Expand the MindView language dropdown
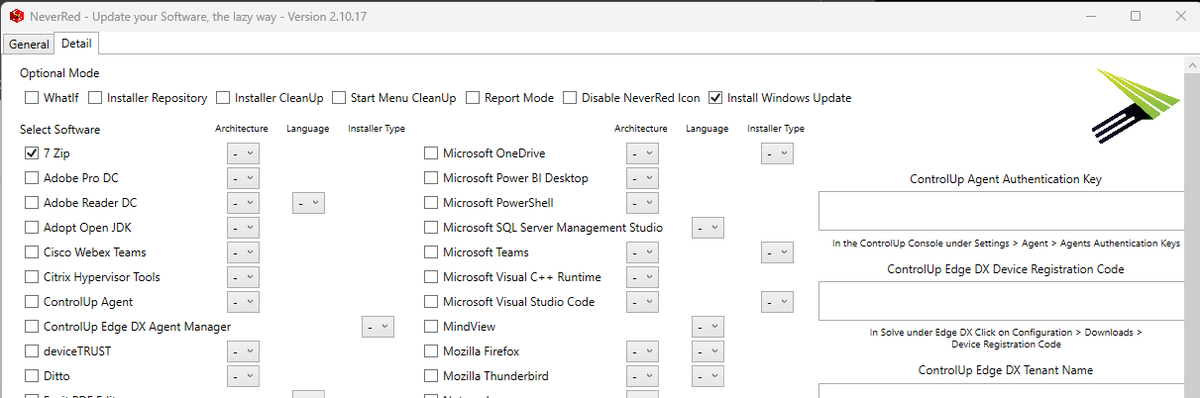The image size is (1200, 398). click(708, 327)
